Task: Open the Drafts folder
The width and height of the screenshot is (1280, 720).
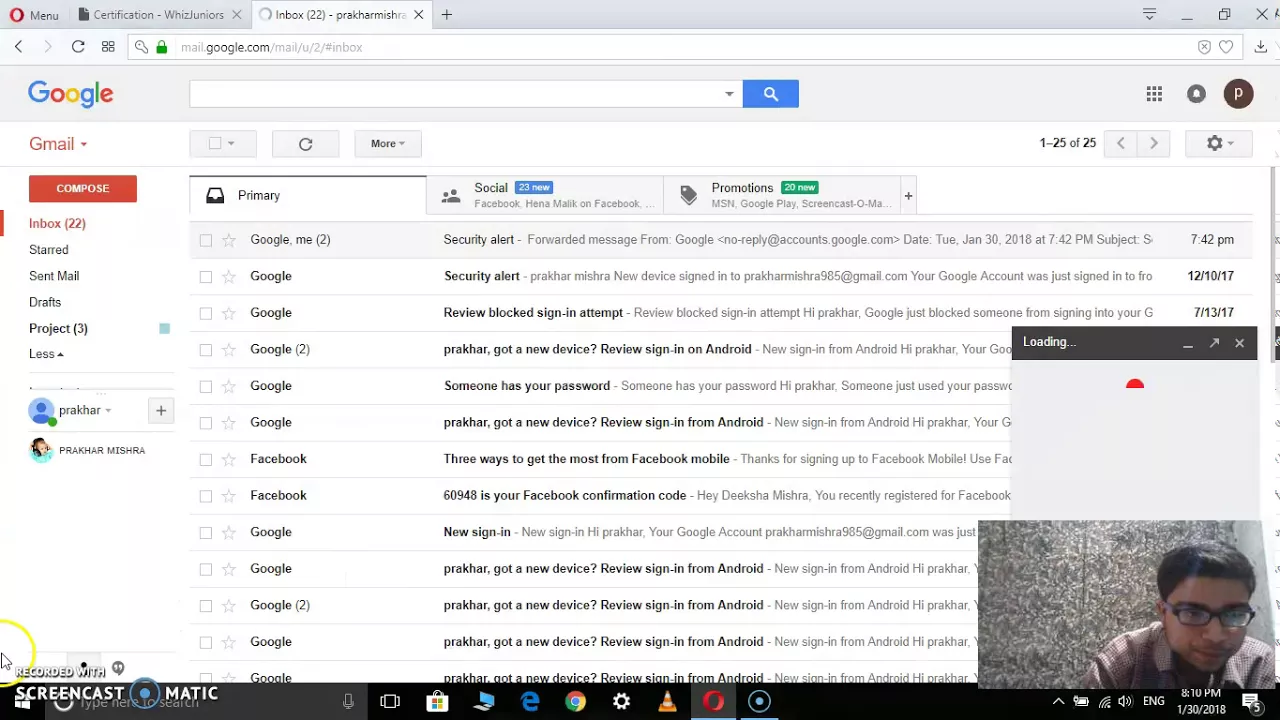Action: point(45,302)
